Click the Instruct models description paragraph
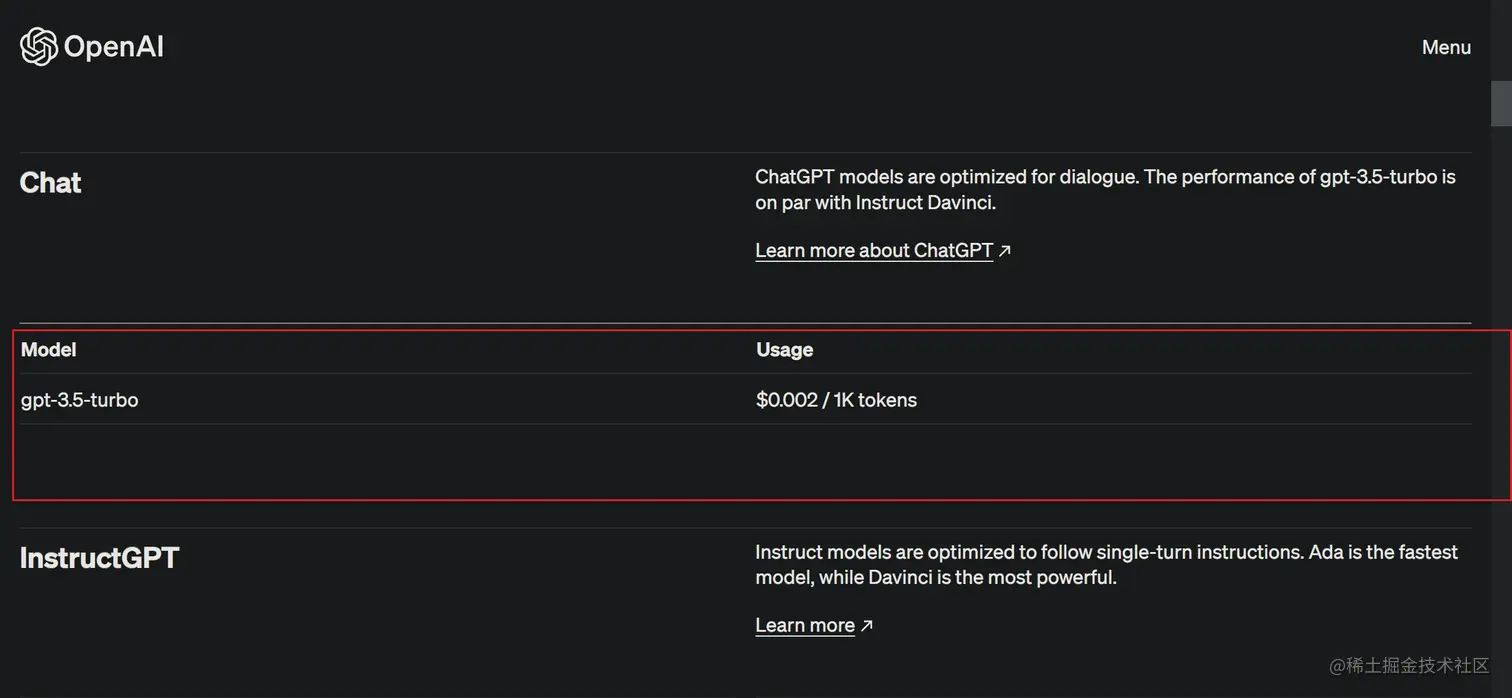Image resolution: width=1512 pixels, height=698 pixels. (1105, 564)
